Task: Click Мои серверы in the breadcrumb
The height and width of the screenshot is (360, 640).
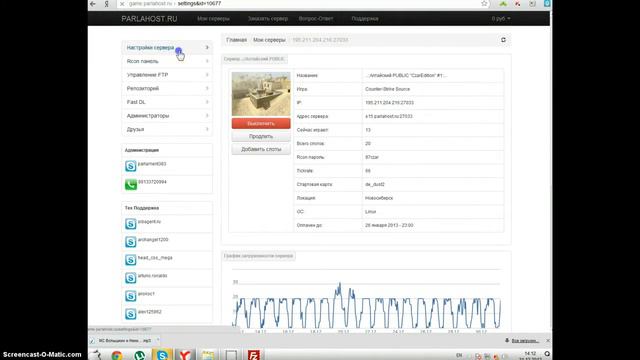Action: coord(269,40)
